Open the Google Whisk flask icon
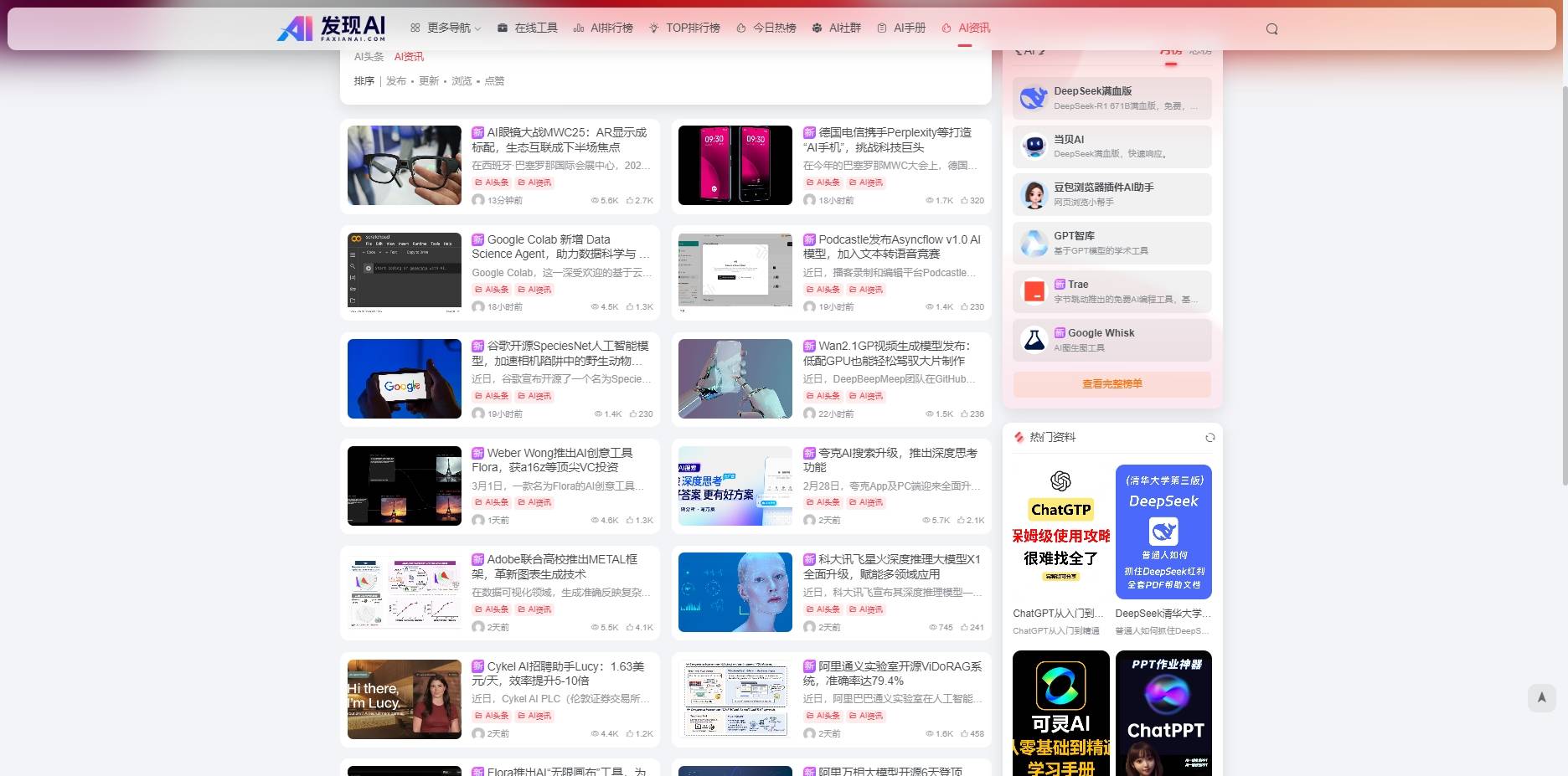Image resolution: width=1568 pixels, height=776 pixels. click(x=1034, y=341)
